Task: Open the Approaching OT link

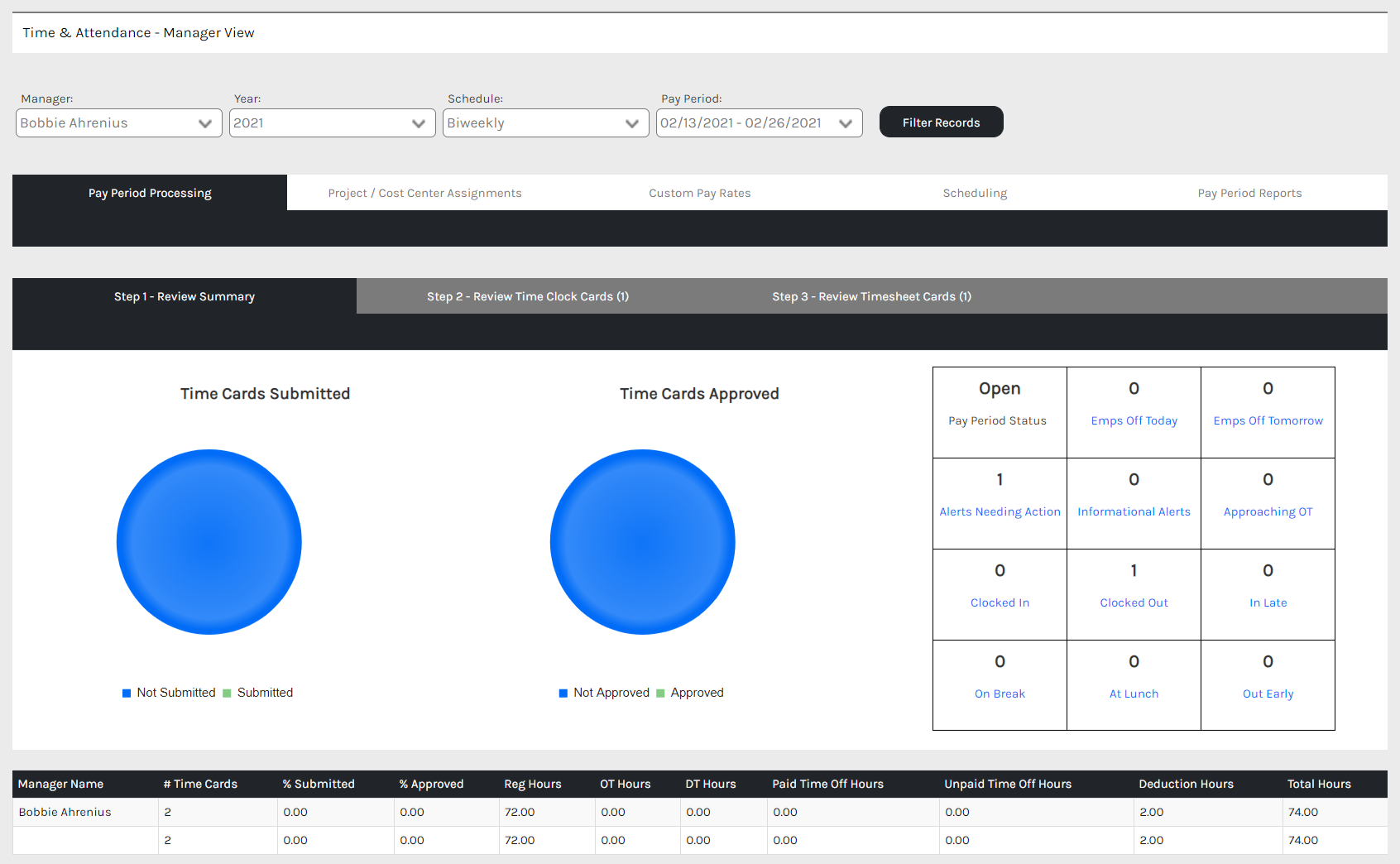Action: pyautogui.click(x=1268, y=512)
